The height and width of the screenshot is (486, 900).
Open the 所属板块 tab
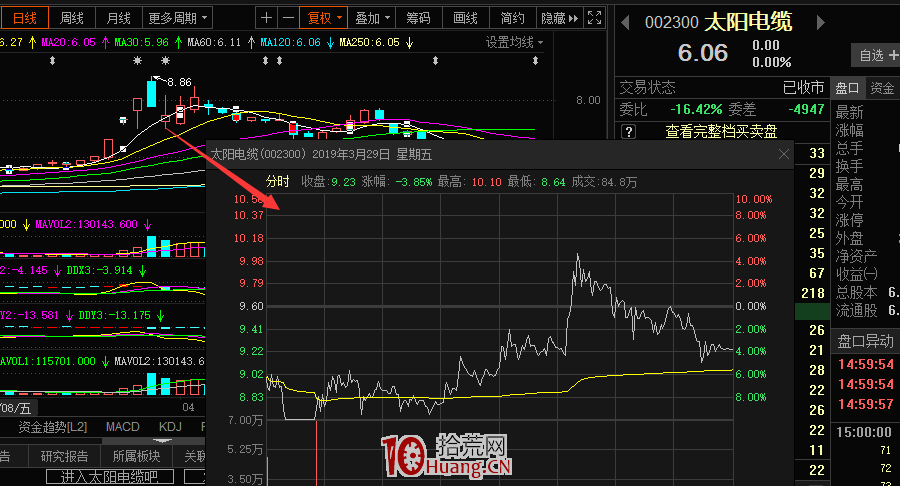click(x=136, y=456)
